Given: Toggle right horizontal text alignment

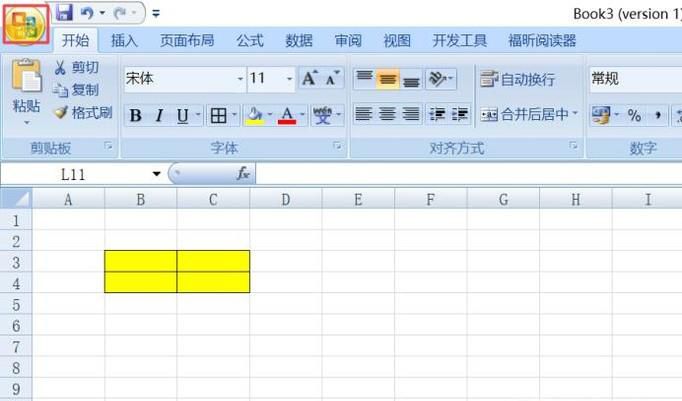Looking at the screenshot, I should tap(411, 114).
